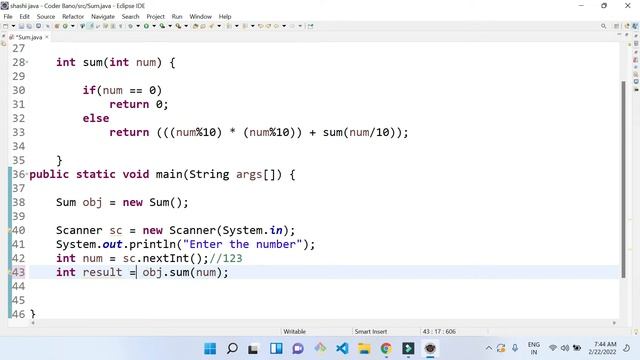Click the Open Perspective icon
This screenshot has width=640, height=360.
pos(616,26)
